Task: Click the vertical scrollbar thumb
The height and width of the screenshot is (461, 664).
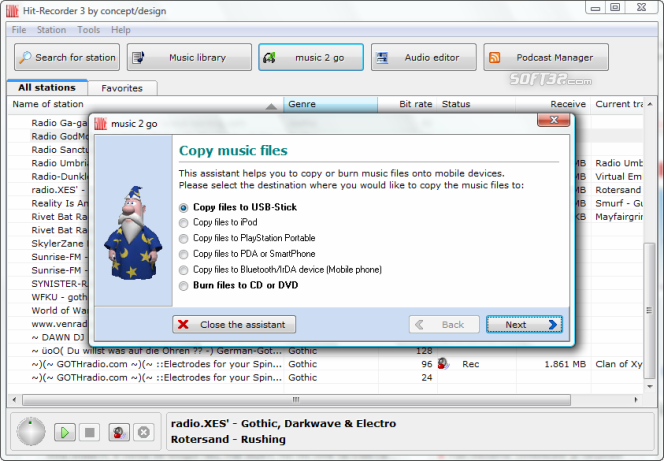Action: click(649, 310)
